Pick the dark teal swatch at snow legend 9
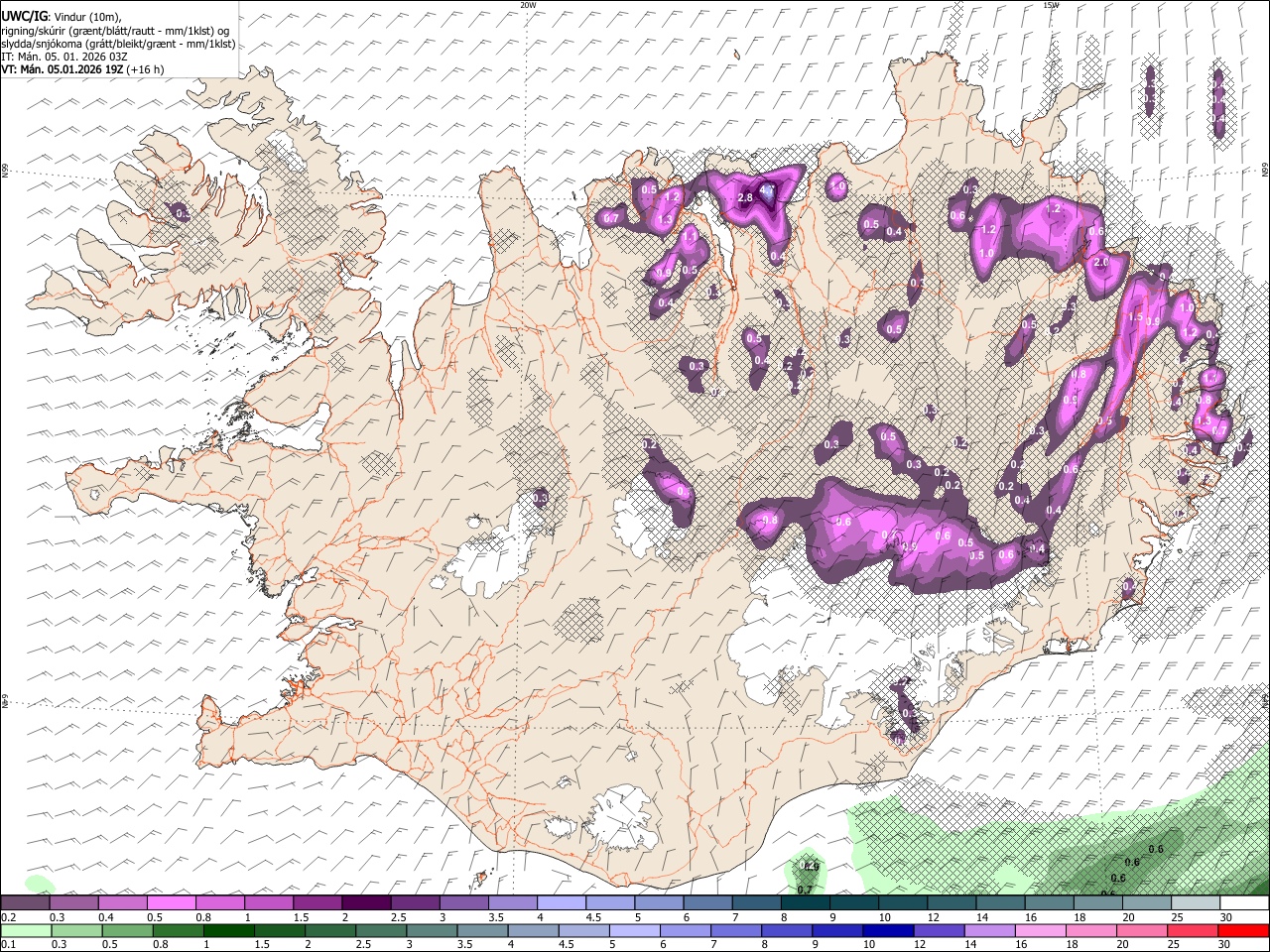The width and height of the screenshot is (1270, 952). click(x=852, y=903)
